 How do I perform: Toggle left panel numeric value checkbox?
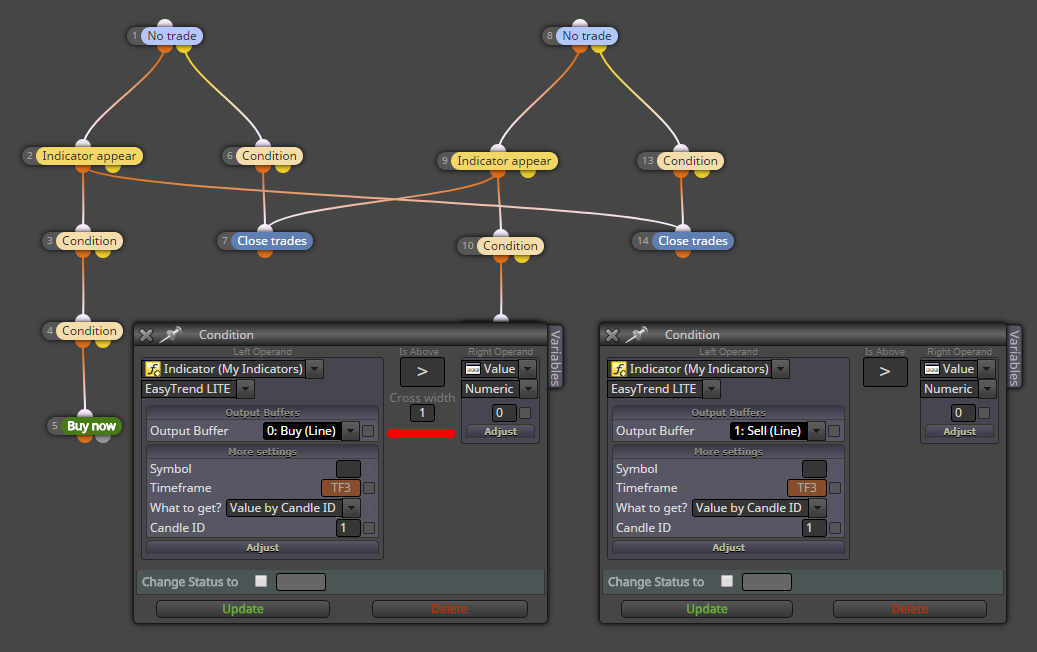click(525, 413)
